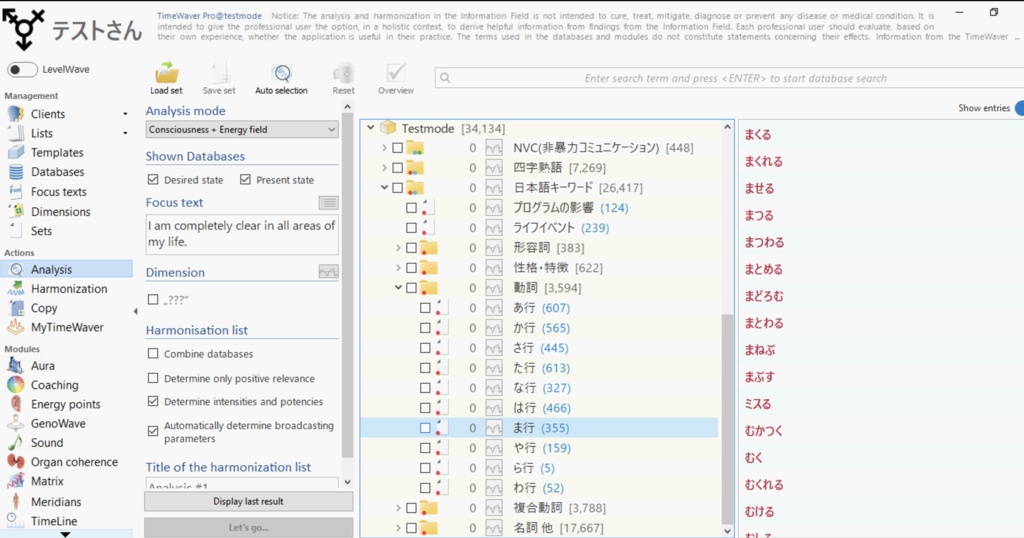
Task: Open Clients in Management sidebar
Action: (x=48, y=114)
